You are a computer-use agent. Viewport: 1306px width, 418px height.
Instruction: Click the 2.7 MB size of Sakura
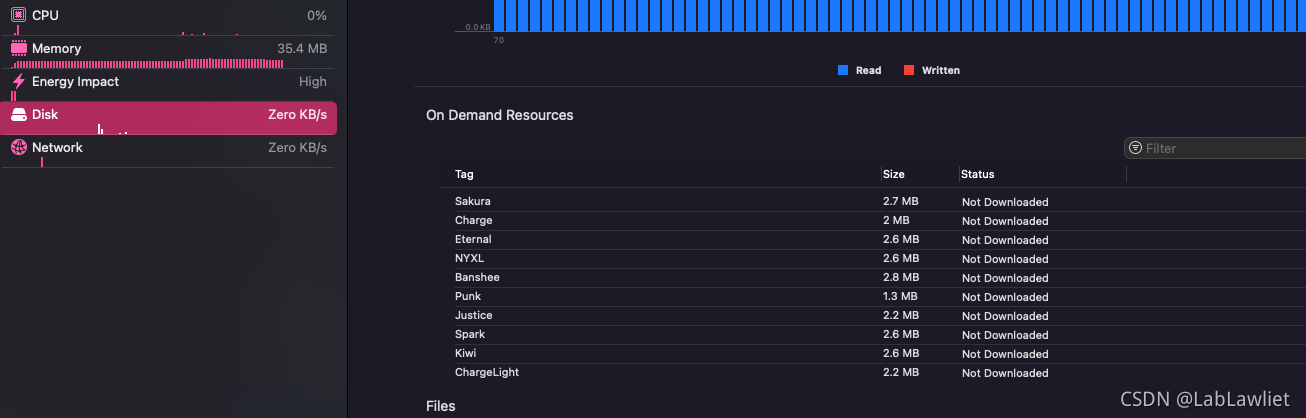[x=900, y=201]
